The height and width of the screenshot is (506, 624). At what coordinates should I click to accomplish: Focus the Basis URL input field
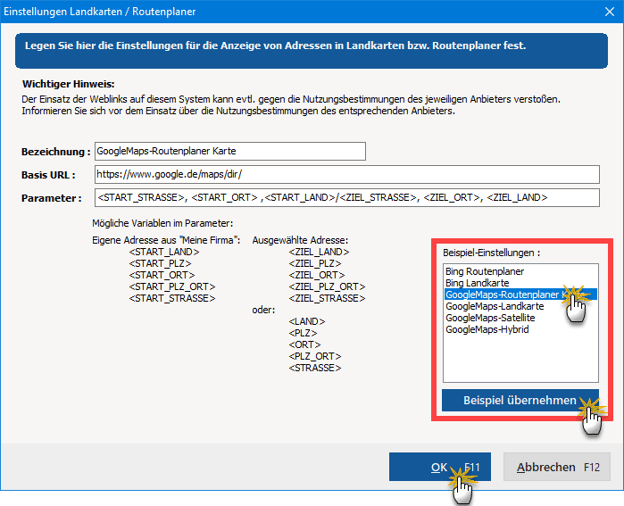[345, 174]
